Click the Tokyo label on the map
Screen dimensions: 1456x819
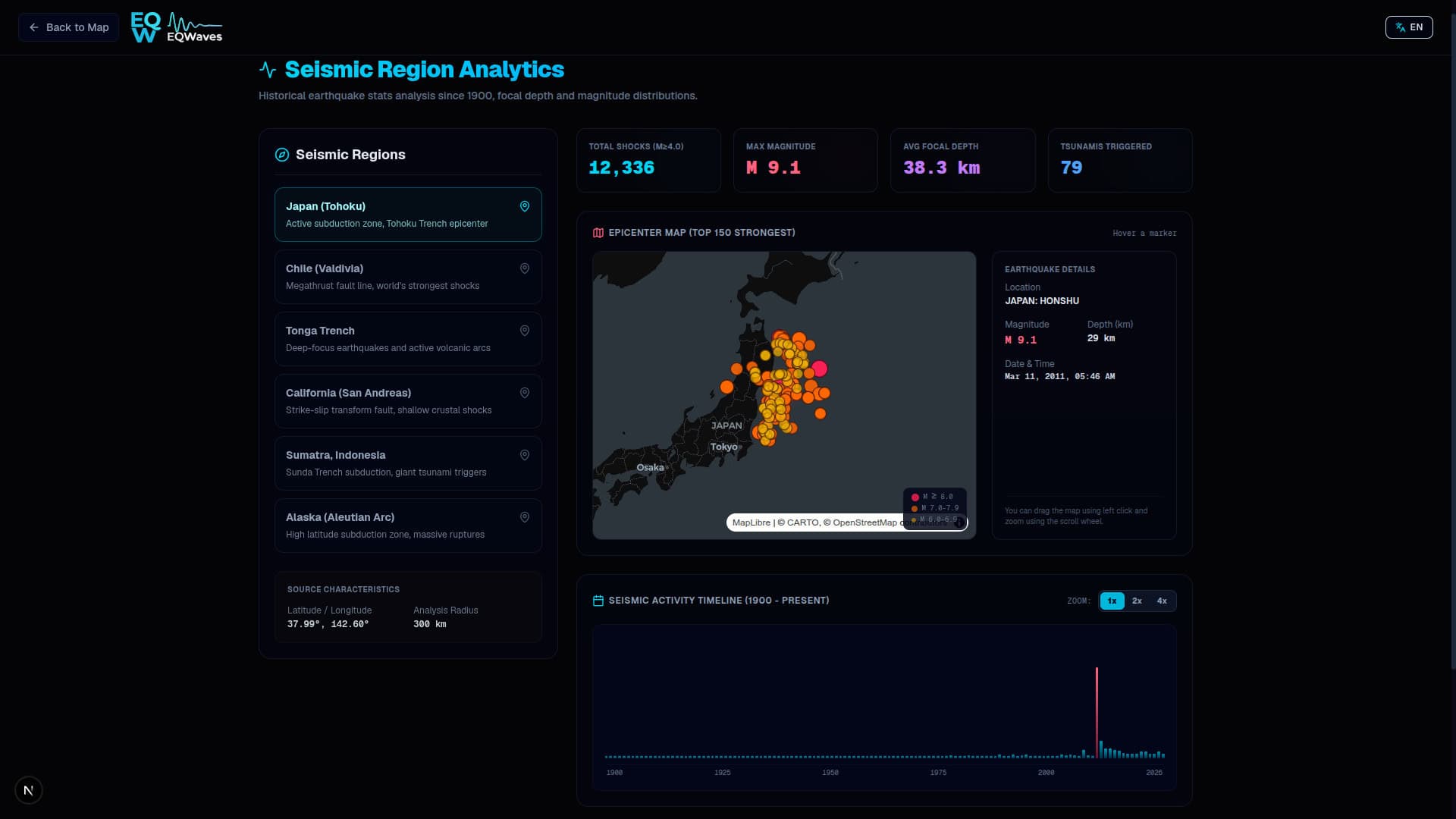tap(723, 447)
